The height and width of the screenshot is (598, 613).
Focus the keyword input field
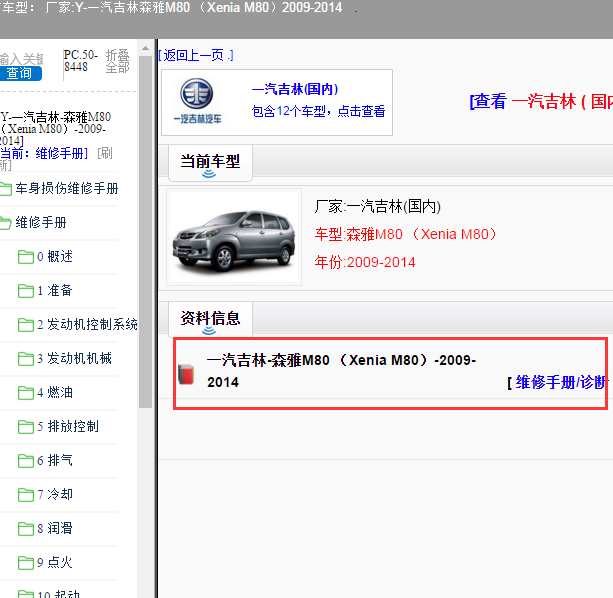click(x=21, y=59)
